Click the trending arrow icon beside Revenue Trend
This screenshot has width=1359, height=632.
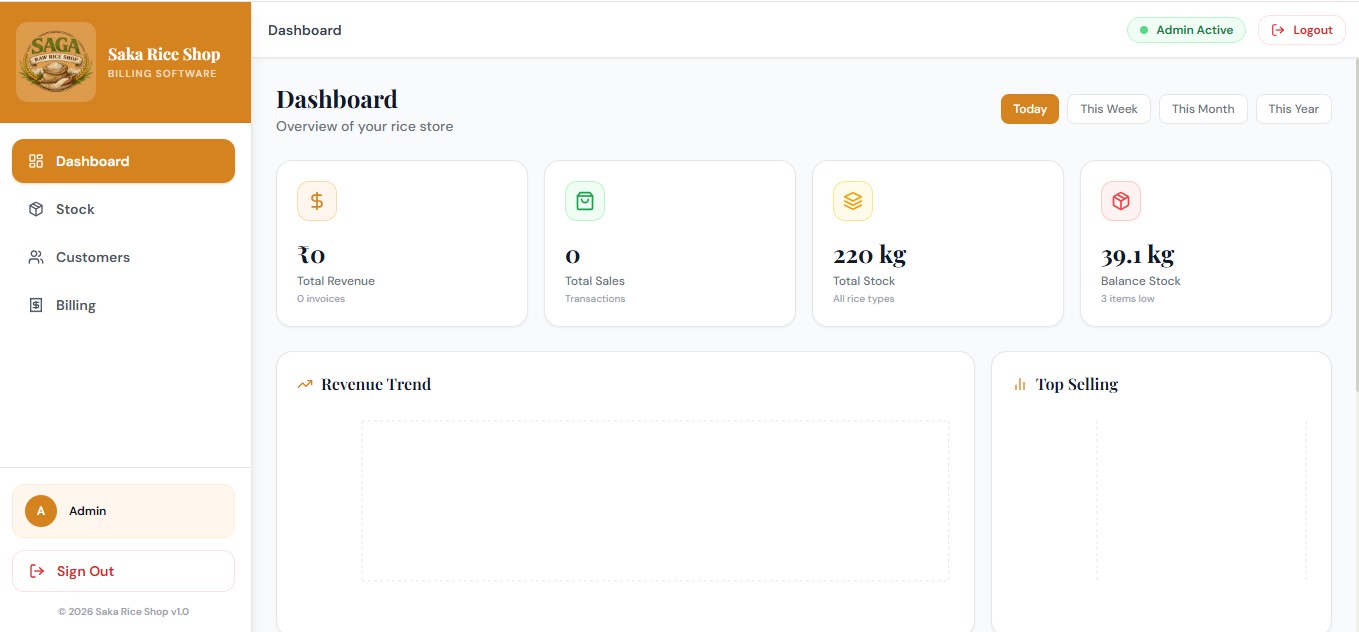point(305,383)
